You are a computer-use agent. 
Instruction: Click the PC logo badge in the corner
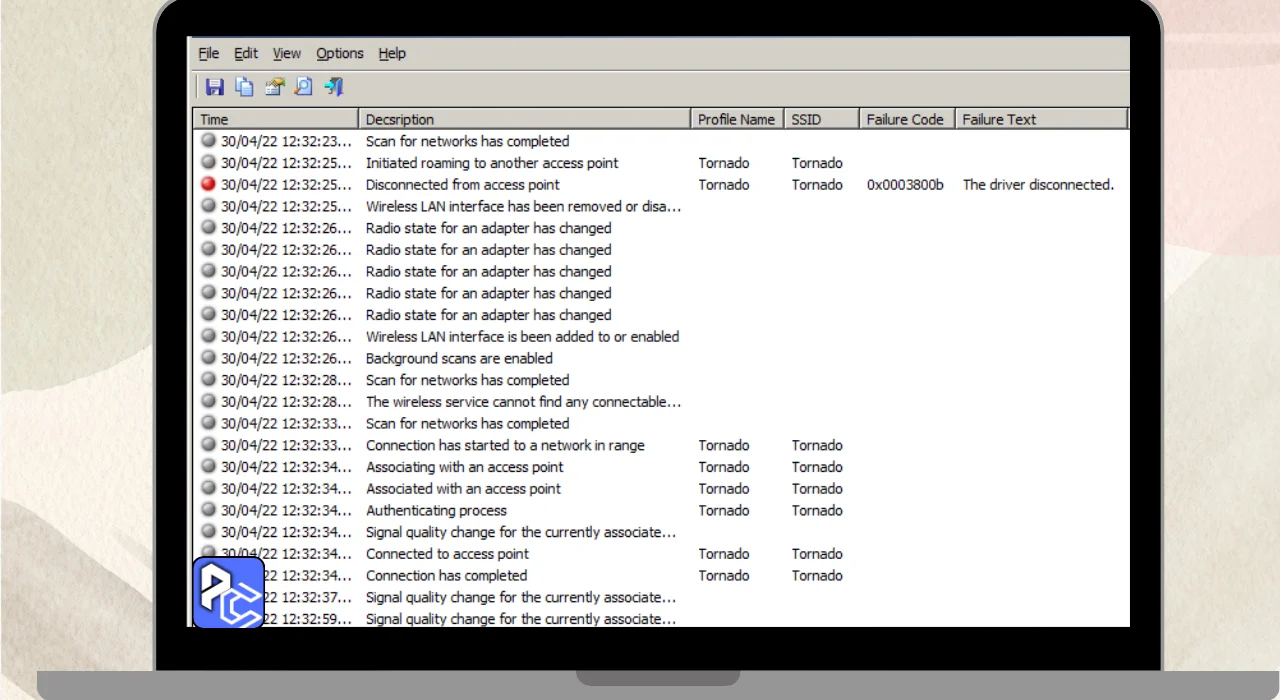[229, 593]
